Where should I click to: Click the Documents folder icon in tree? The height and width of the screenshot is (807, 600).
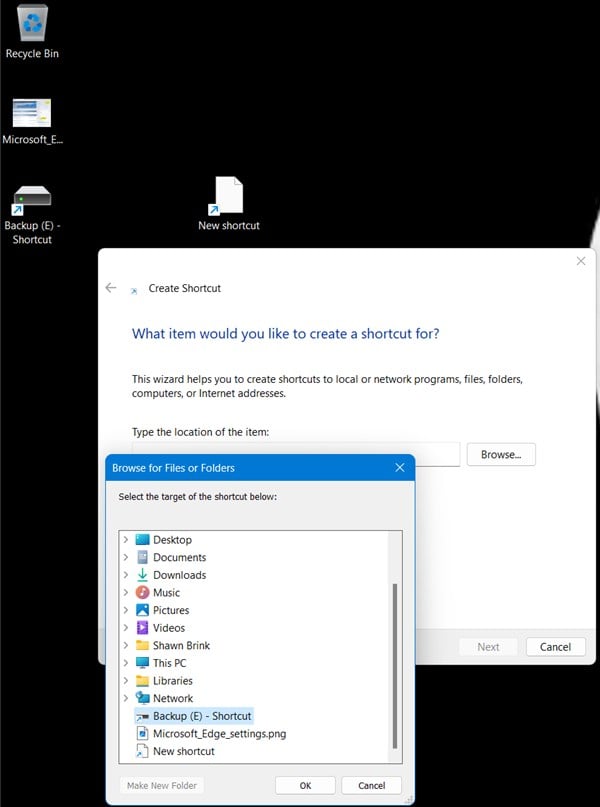click(143, 557)
